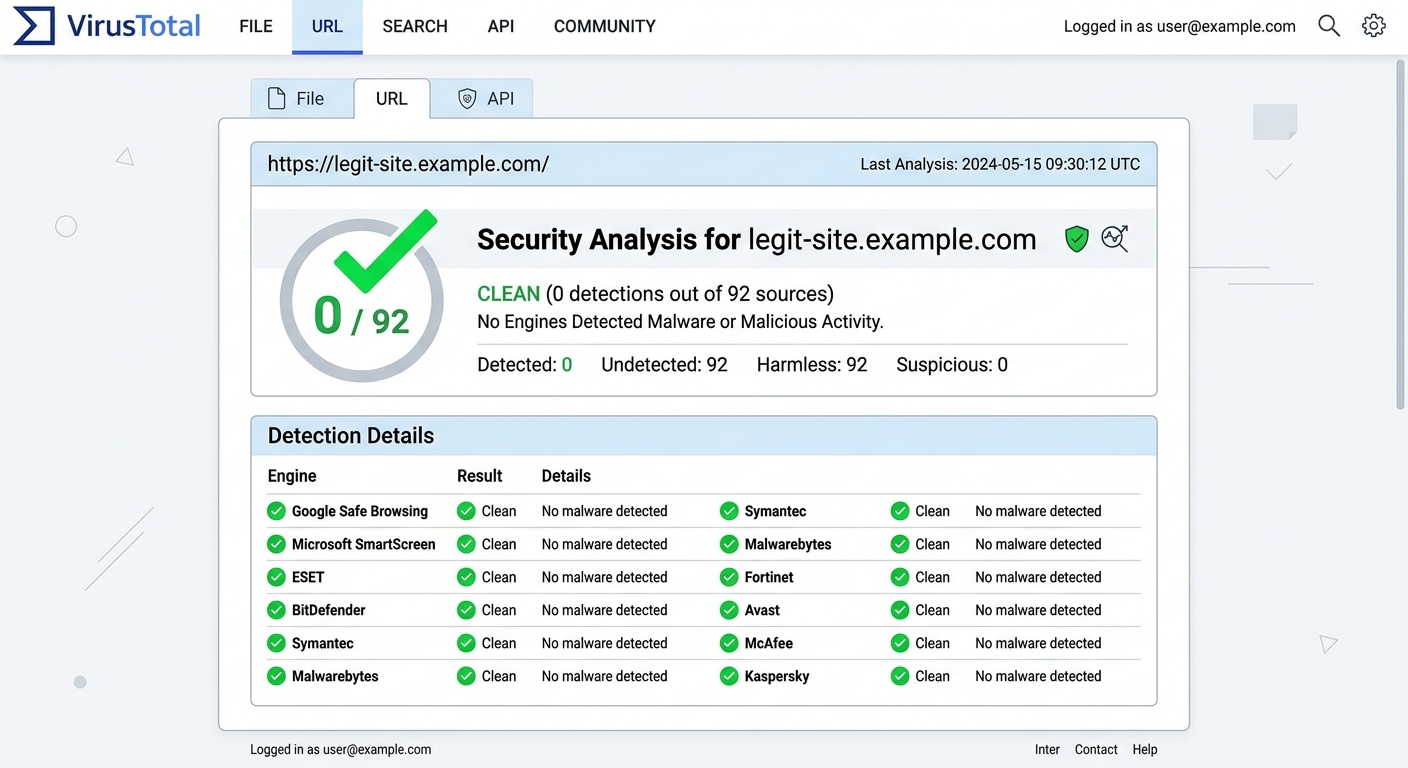Click the green shield verified icon
The width and height of the screenshot is (1408, 768).
[1076, 239]
